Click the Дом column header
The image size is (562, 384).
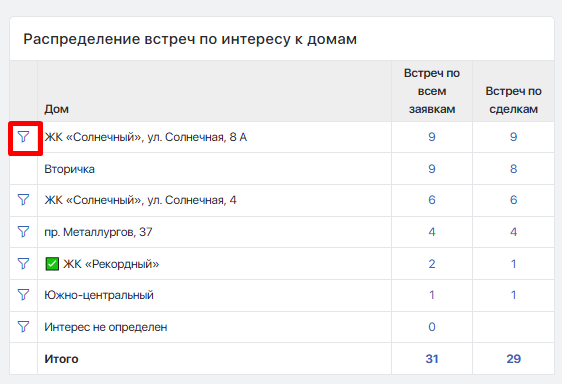point(56,109)
